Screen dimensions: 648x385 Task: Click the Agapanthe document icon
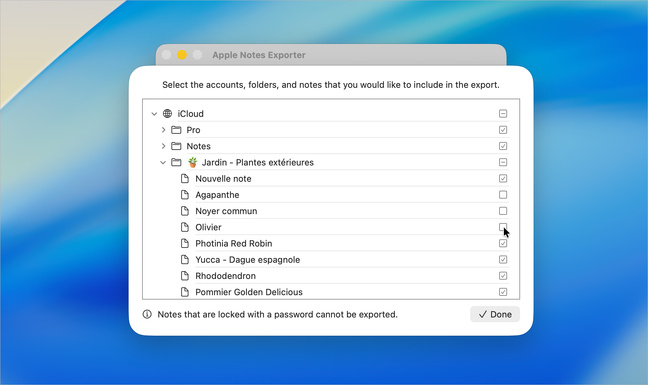pos(185,195)
